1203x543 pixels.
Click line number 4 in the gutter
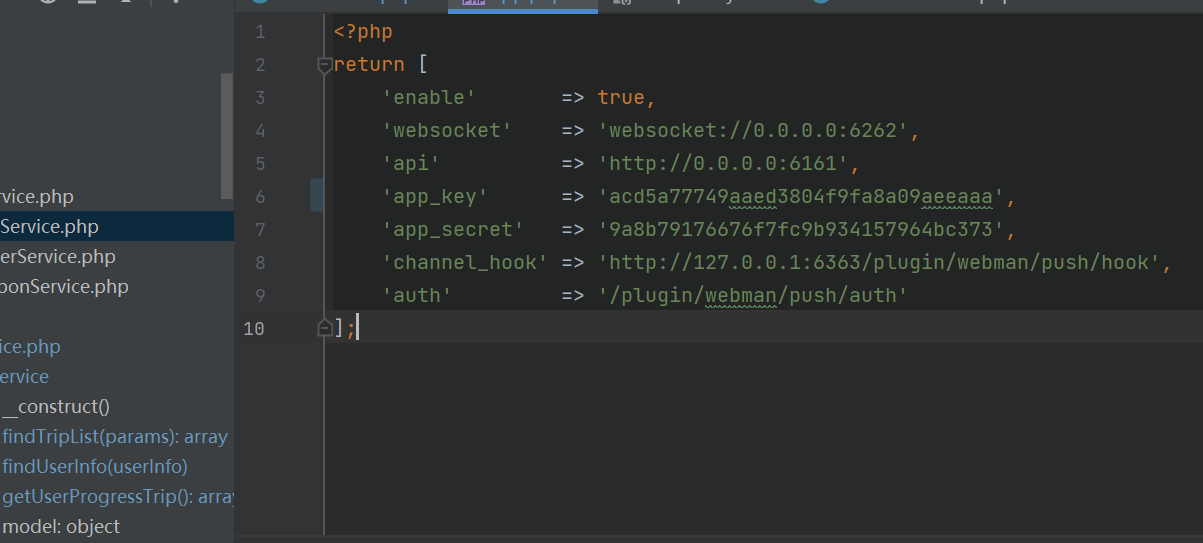point(260,131)
